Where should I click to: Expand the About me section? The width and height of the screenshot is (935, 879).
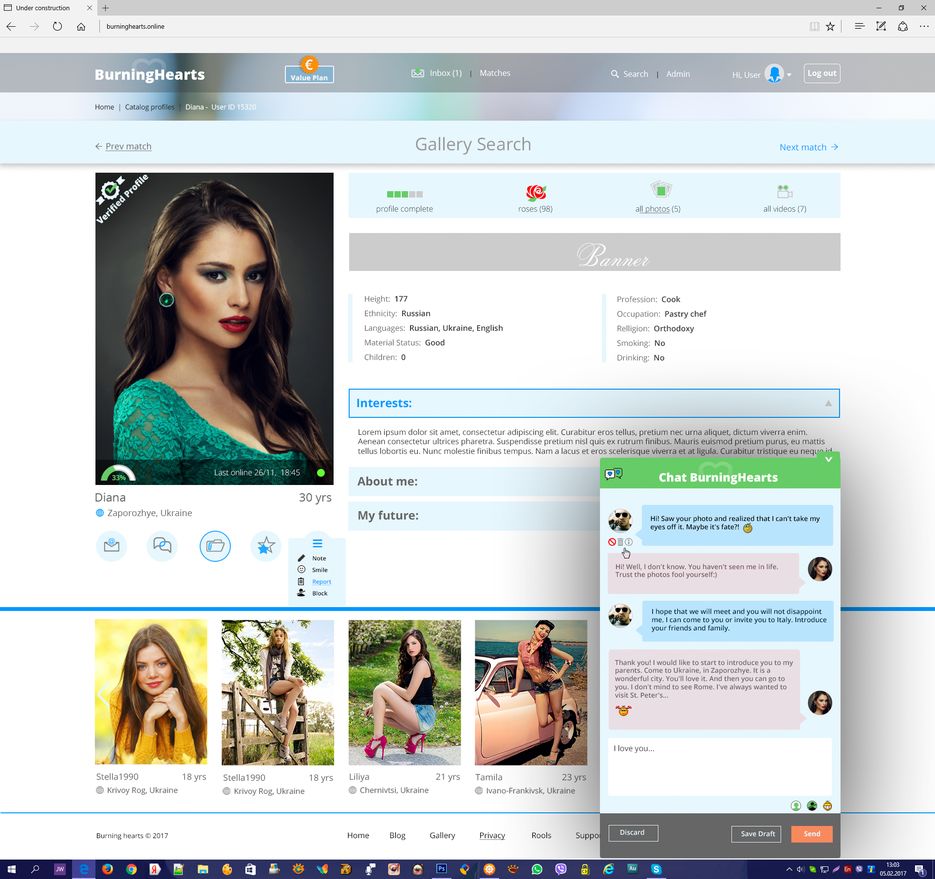474,481
